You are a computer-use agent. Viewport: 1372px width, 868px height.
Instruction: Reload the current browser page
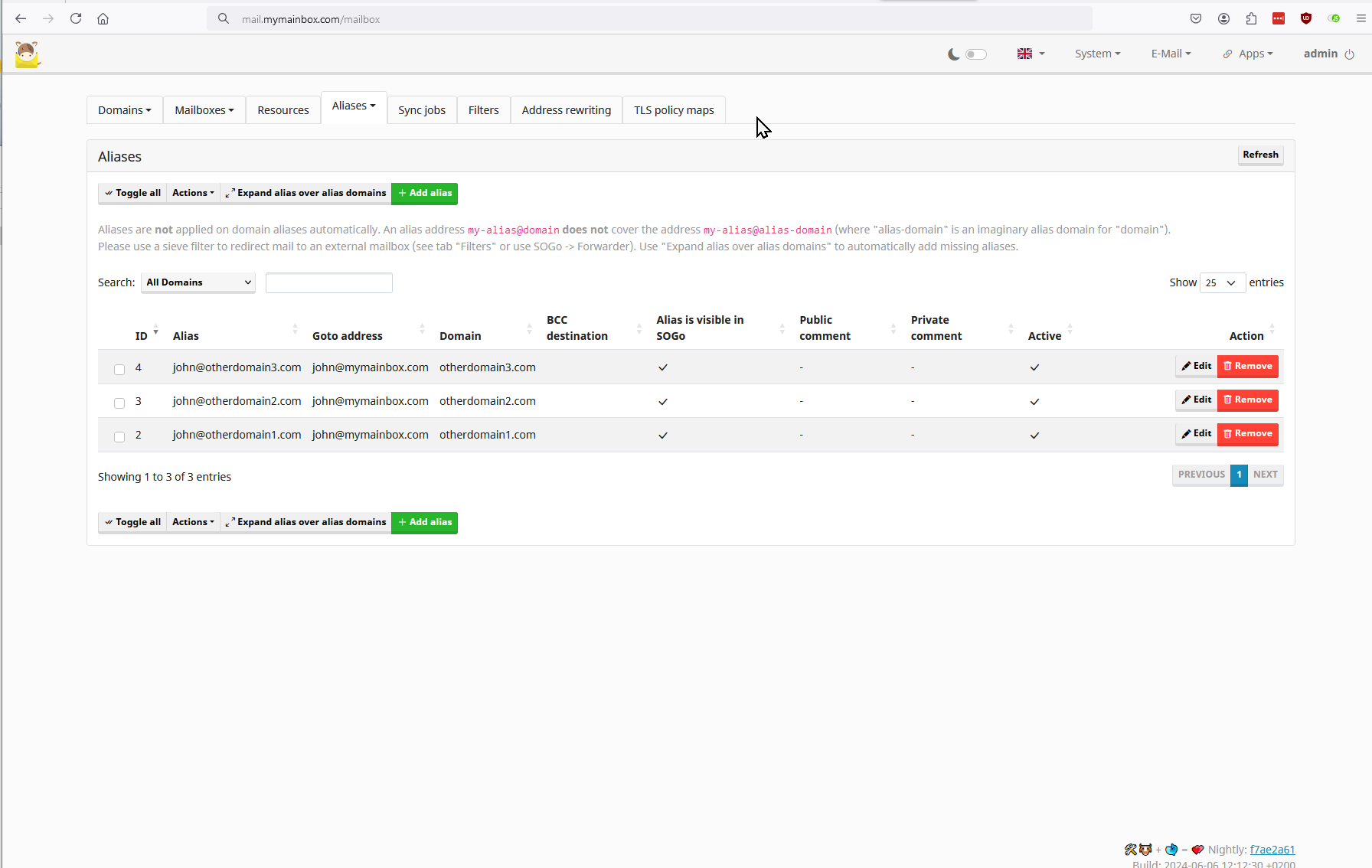click(x=76, y=19)
